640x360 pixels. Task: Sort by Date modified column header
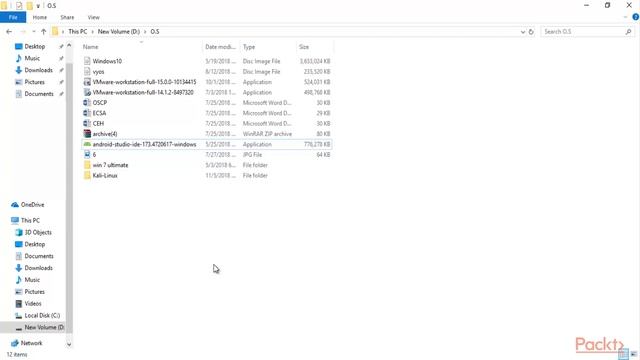point(220,47)
